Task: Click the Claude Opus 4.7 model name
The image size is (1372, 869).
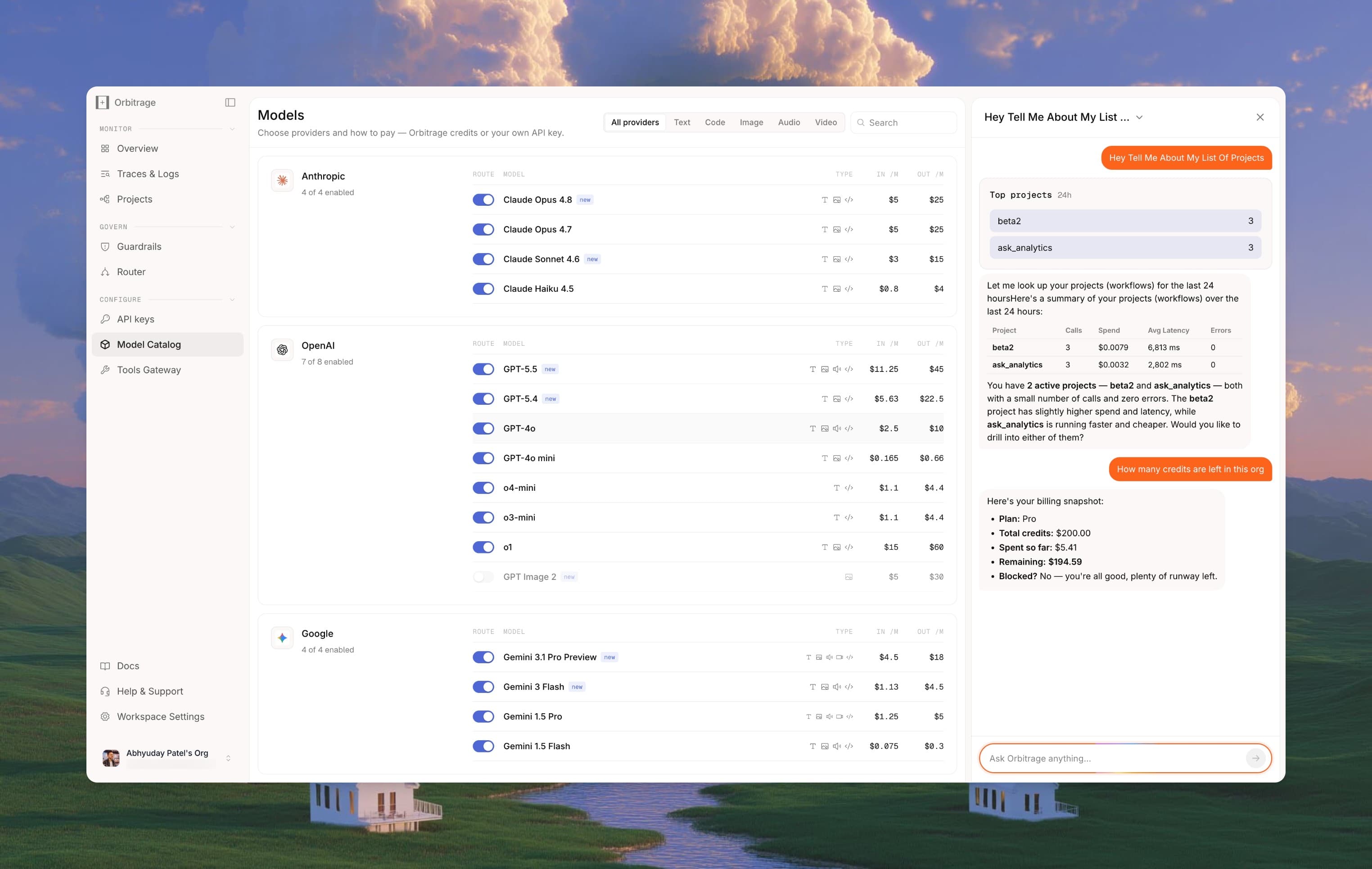Action: pyautogui.click(x=537, y=230)
